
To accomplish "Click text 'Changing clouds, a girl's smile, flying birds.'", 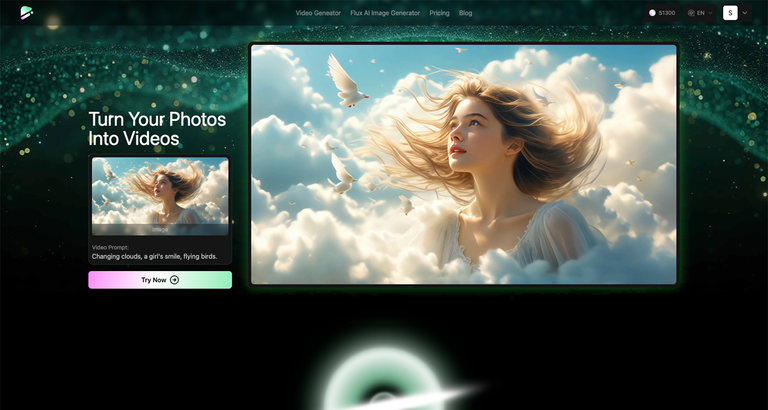I will pyautogui.click(x=154, y=256).
